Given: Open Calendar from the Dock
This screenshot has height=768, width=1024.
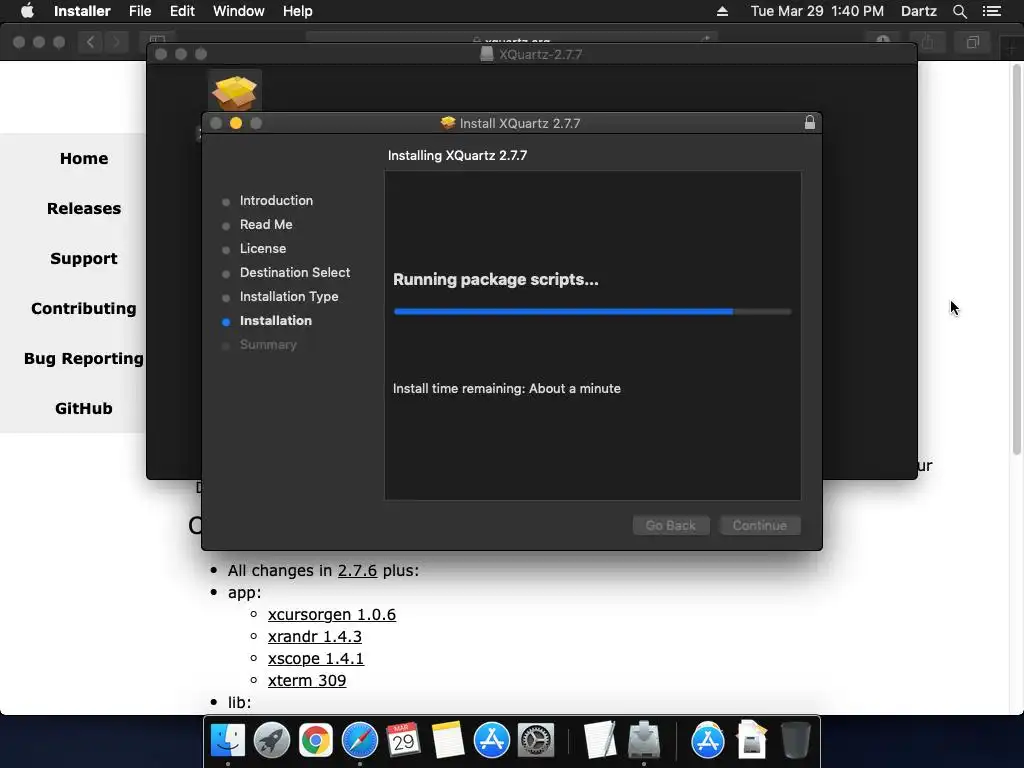Looking at the screenshot, I should 403,740.
